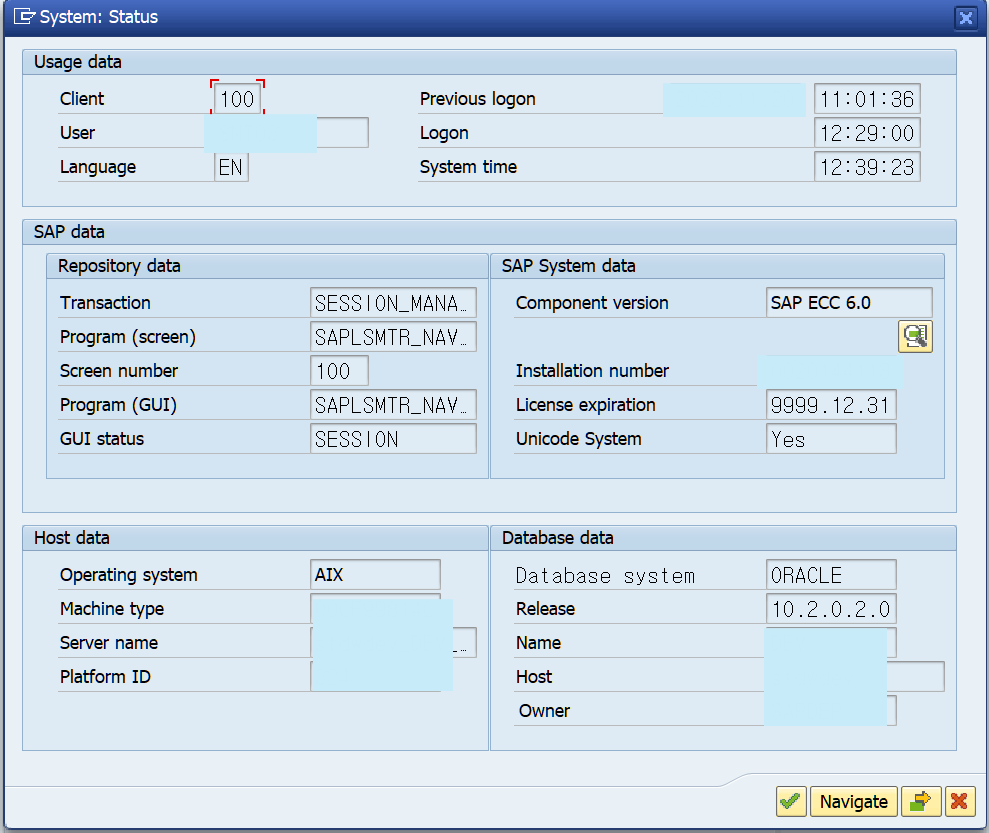Click the Machine type label
The image size is (989, 833).
click(112, 609)
